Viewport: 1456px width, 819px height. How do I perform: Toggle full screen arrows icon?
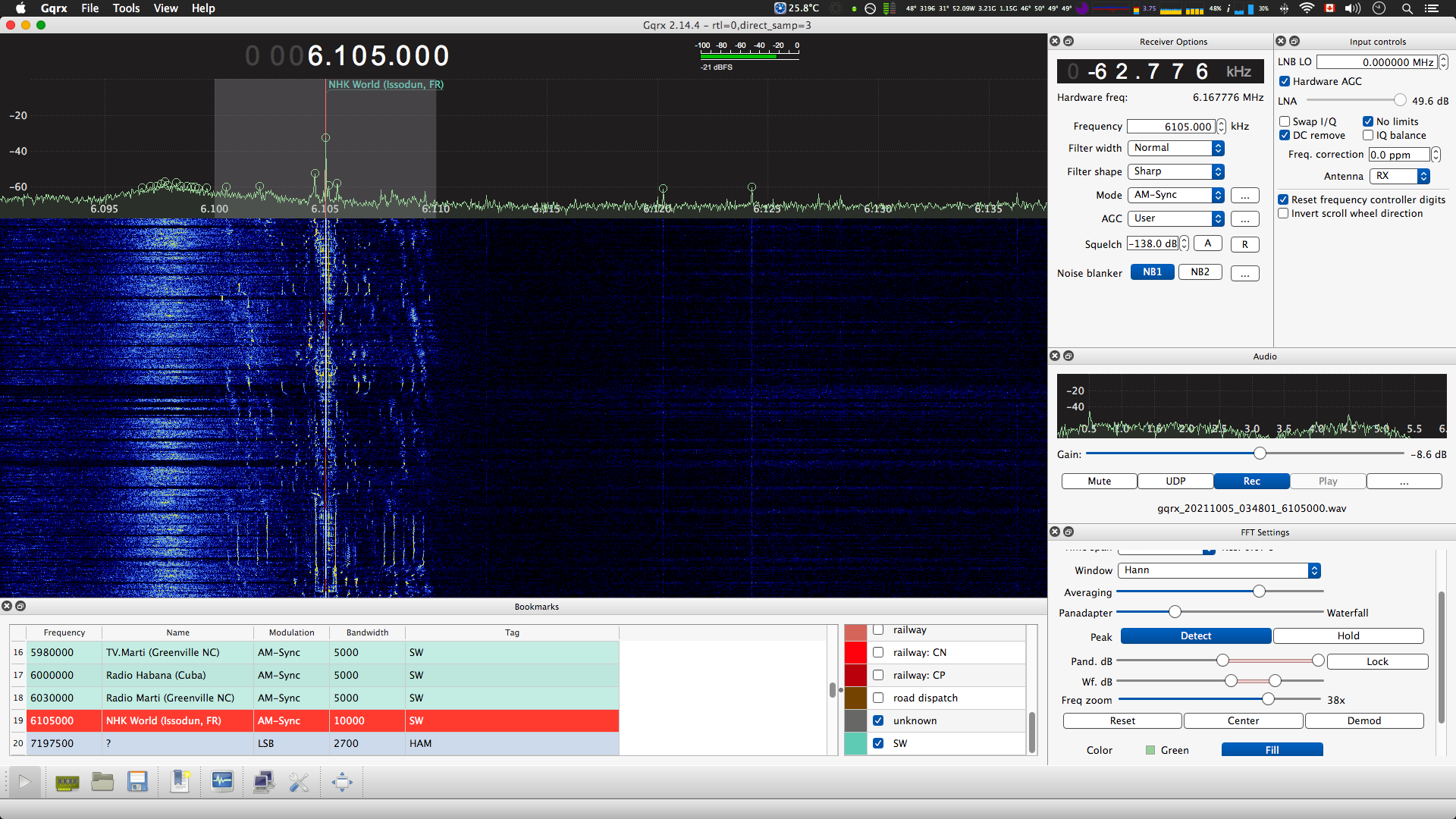(342, 782)
